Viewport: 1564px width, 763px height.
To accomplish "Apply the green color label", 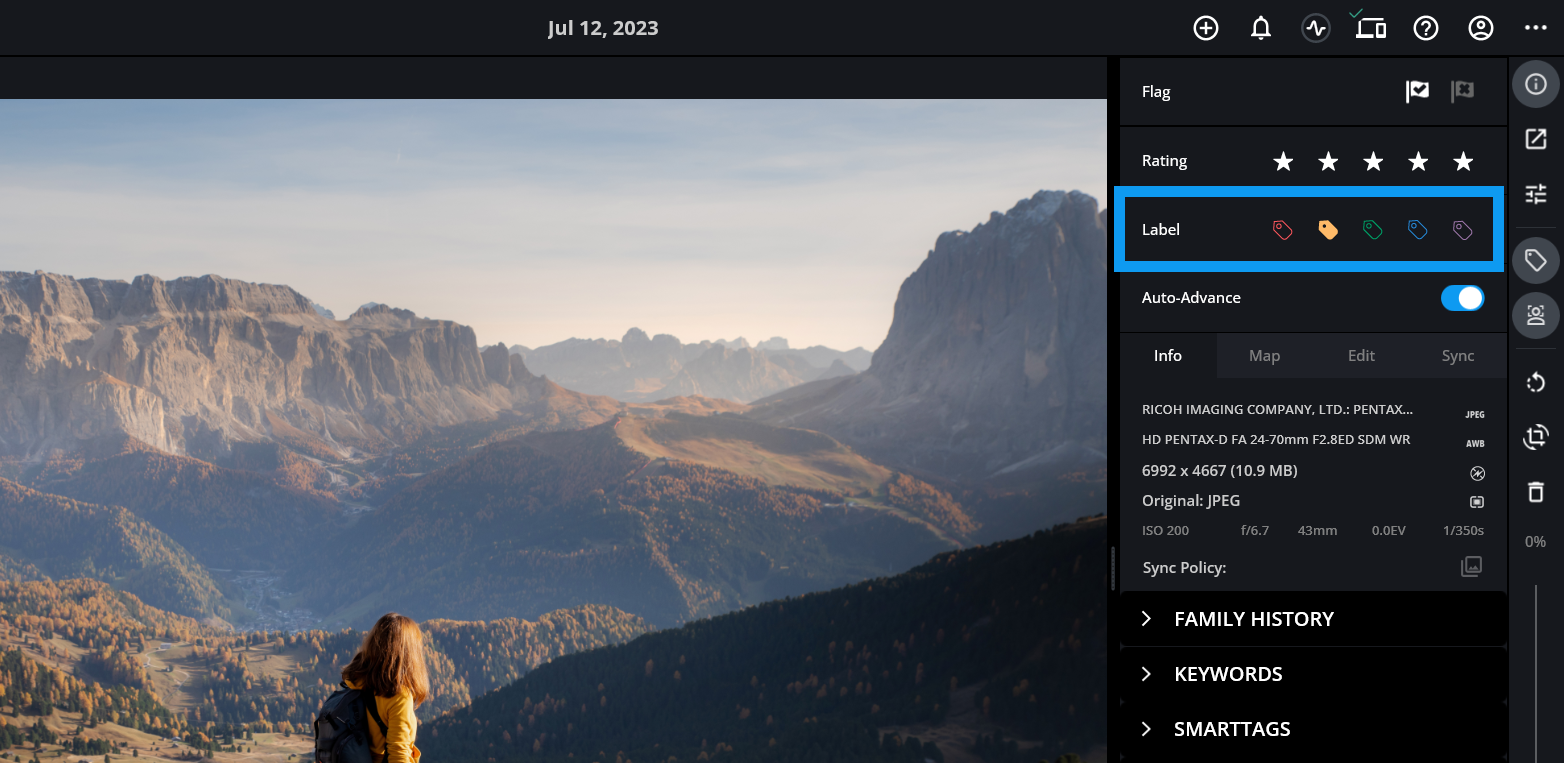I will (1373, 230).
